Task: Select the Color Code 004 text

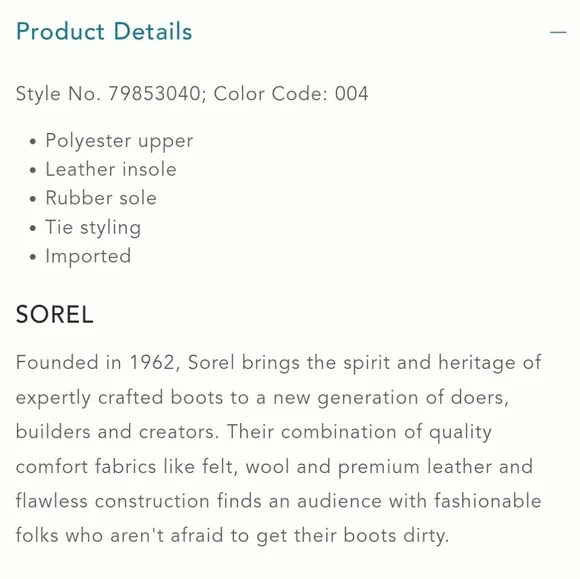Action: 291,94
